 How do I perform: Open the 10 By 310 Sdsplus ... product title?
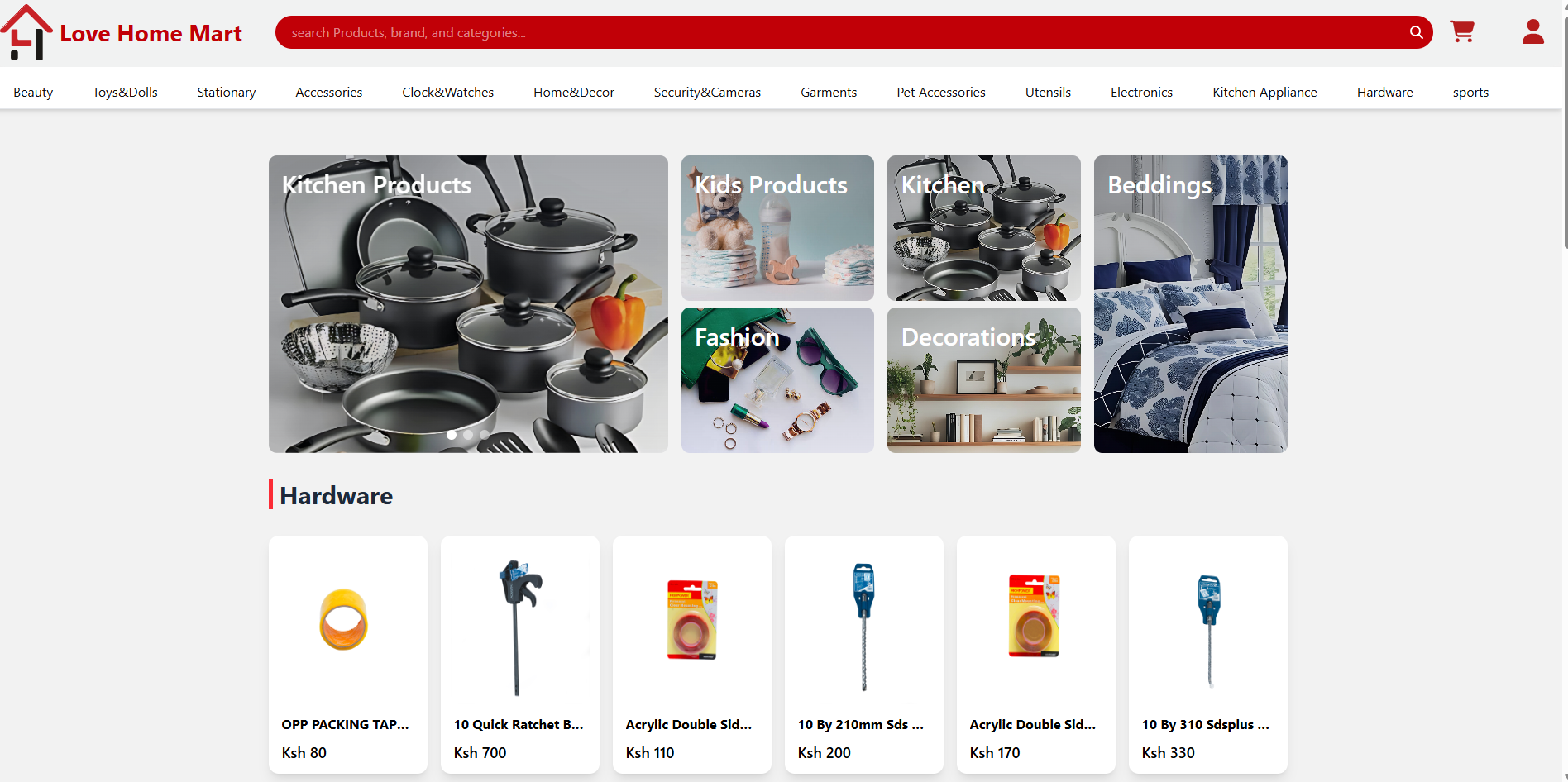[x=1206, y=725]
